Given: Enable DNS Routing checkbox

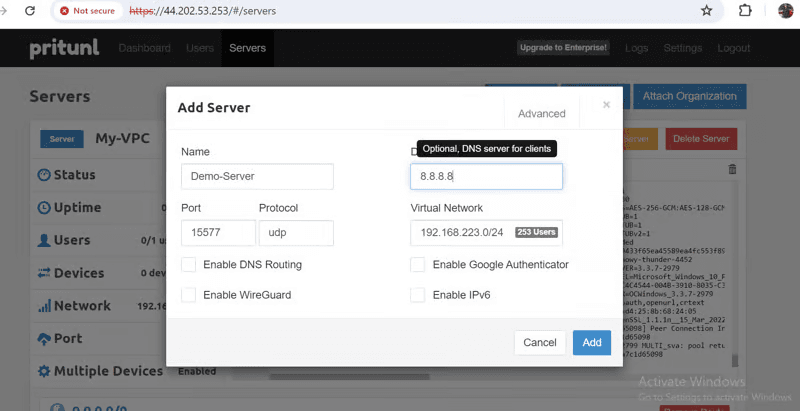Looking at the screenshot, I should (x=188, y=265).
